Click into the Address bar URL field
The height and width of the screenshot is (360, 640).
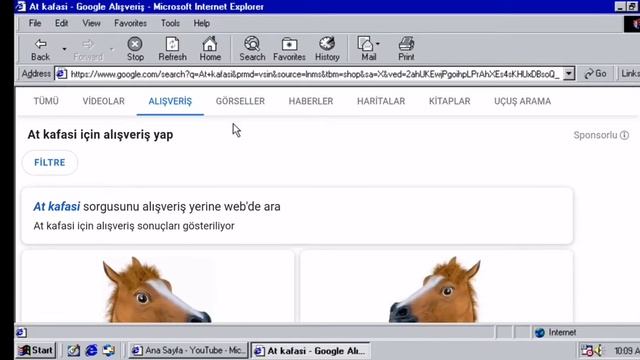(x=314, y=74)
